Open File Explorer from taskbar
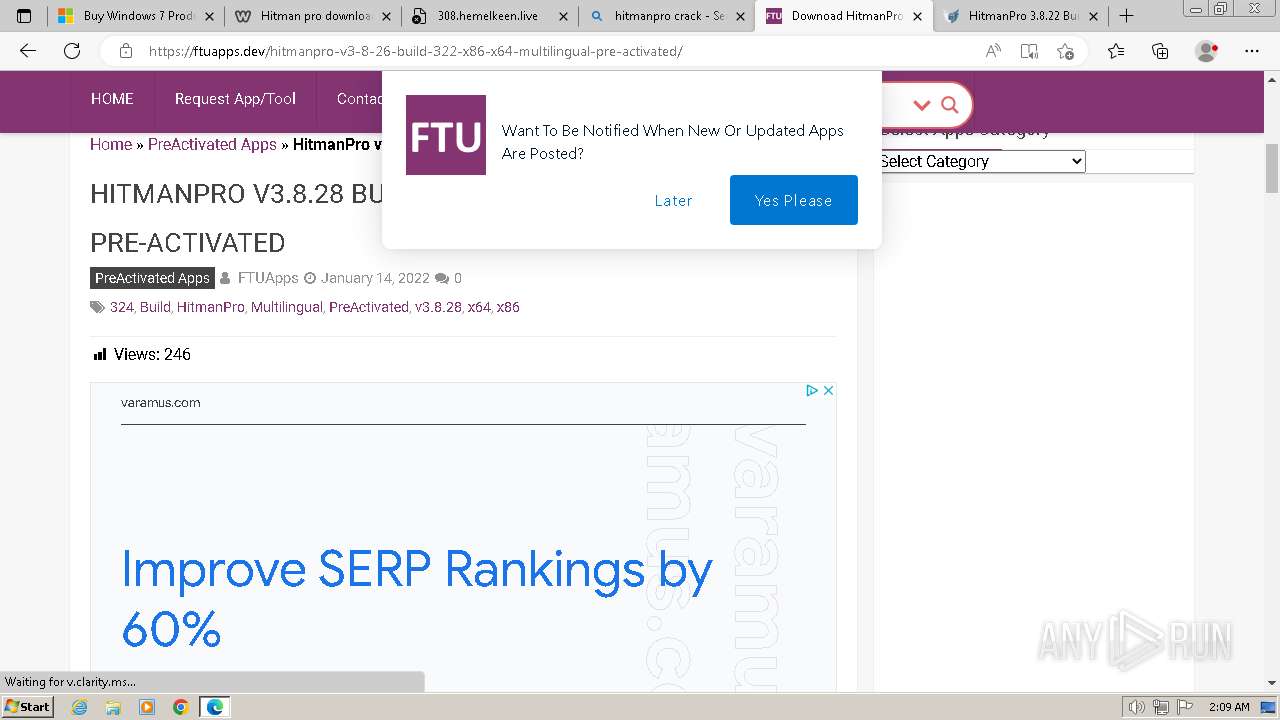The height and width of the screenshot is (720, 1280). [x=113, y=707]
